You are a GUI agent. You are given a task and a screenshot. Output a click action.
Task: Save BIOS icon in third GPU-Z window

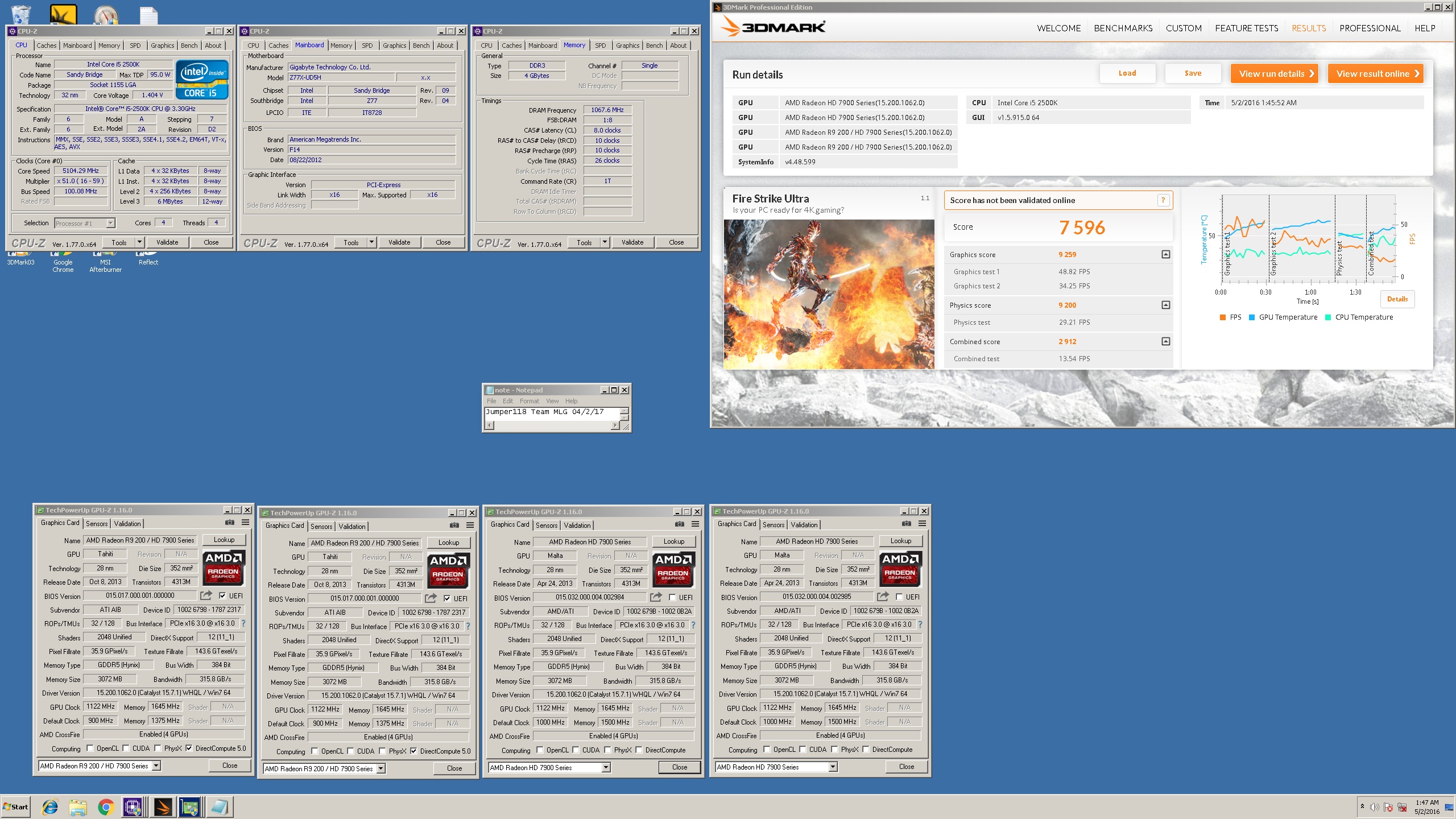(656, 597)
